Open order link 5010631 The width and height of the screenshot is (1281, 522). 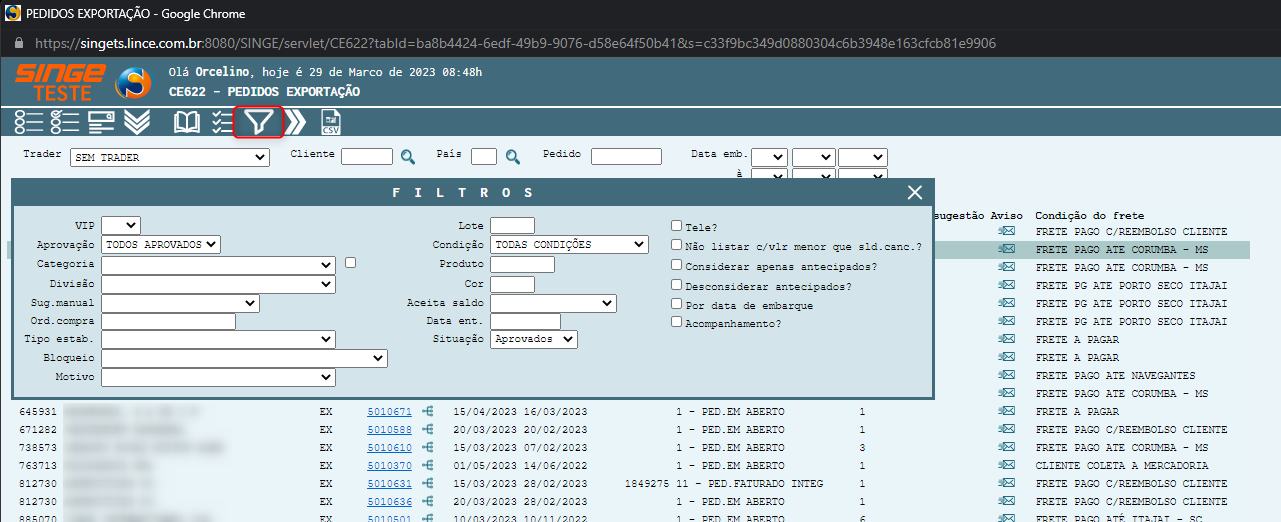(389, 484)
